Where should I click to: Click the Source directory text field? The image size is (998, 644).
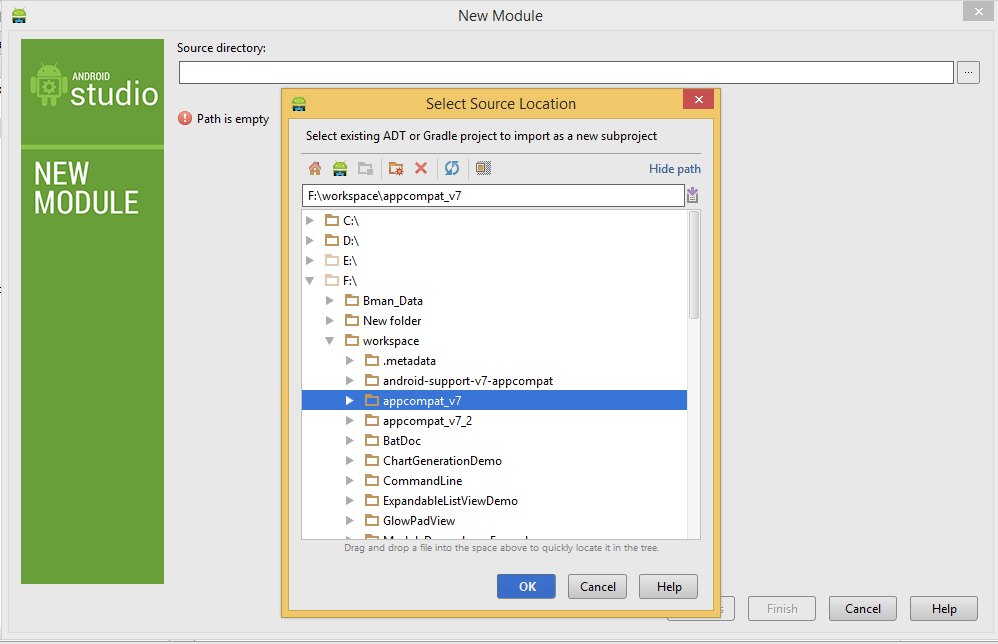click(x=566, y=73)
